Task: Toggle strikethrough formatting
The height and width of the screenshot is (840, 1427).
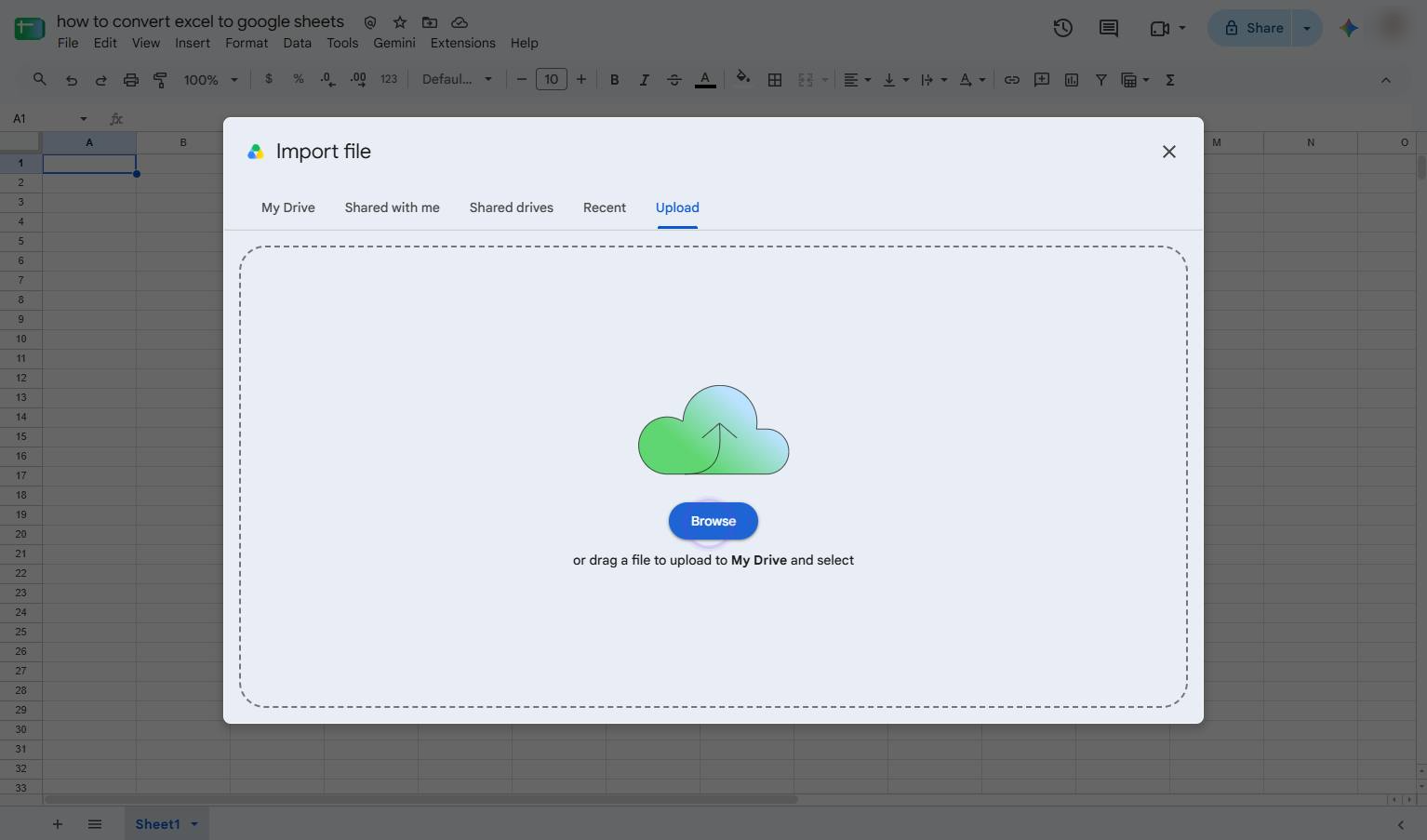Action: 674,80
